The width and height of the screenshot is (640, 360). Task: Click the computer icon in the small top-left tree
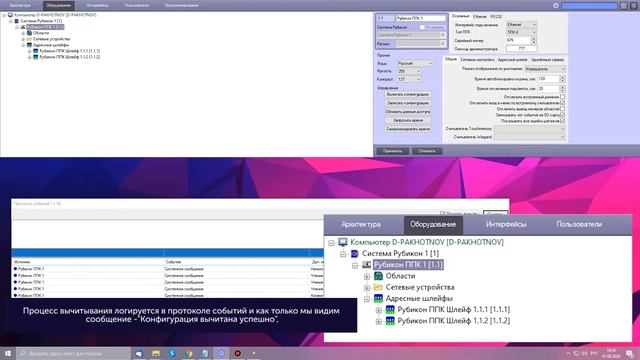[10, 15]
